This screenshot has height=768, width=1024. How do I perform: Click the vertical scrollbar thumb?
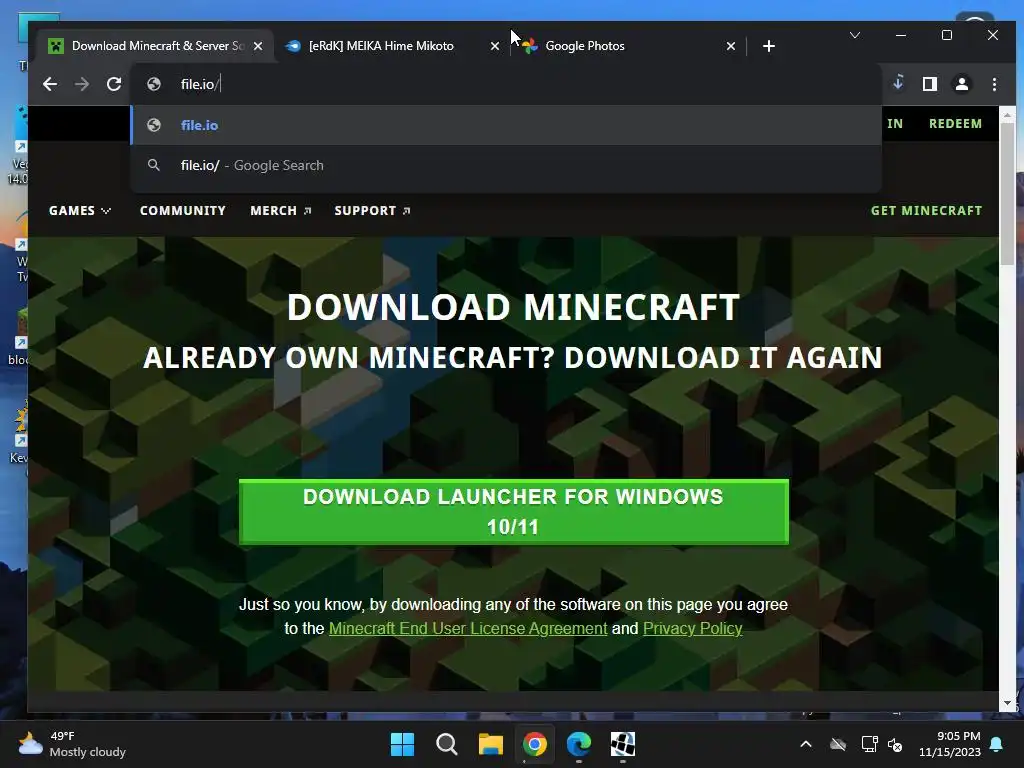[x=1007, y=194]
